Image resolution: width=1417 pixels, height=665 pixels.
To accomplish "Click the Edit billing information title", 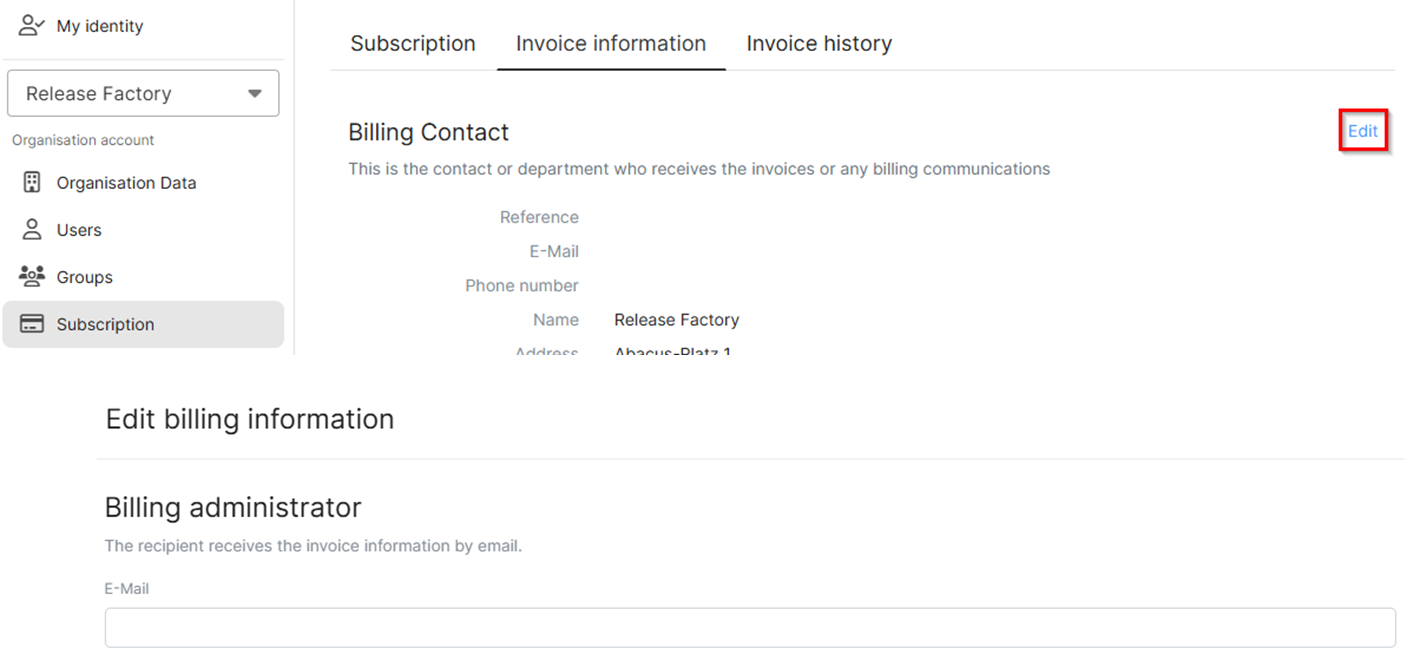I will pyautogui.click(x=249, y=419).
